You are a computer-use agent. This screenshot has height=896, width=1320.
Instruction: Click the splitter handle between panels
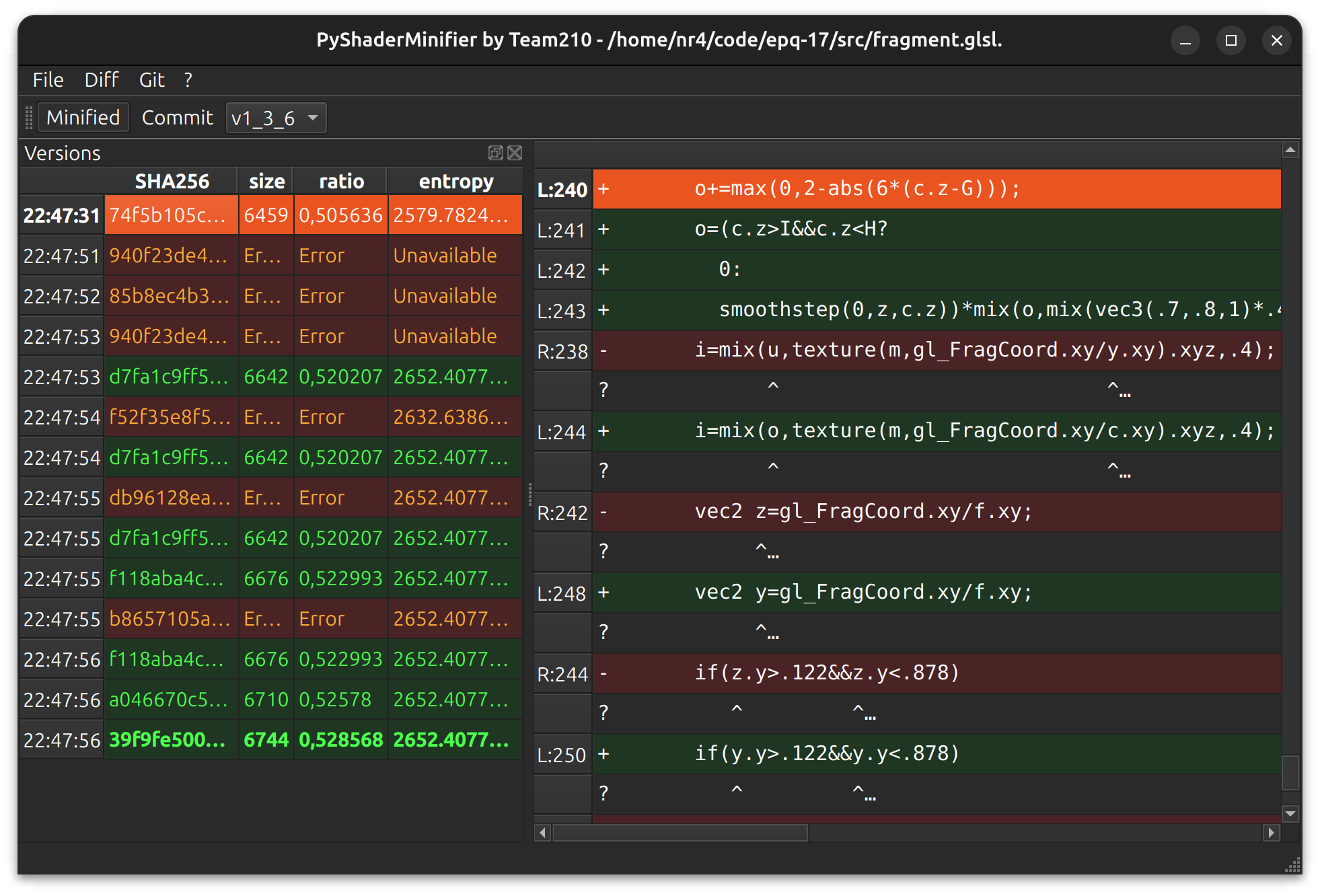[529, 494]
